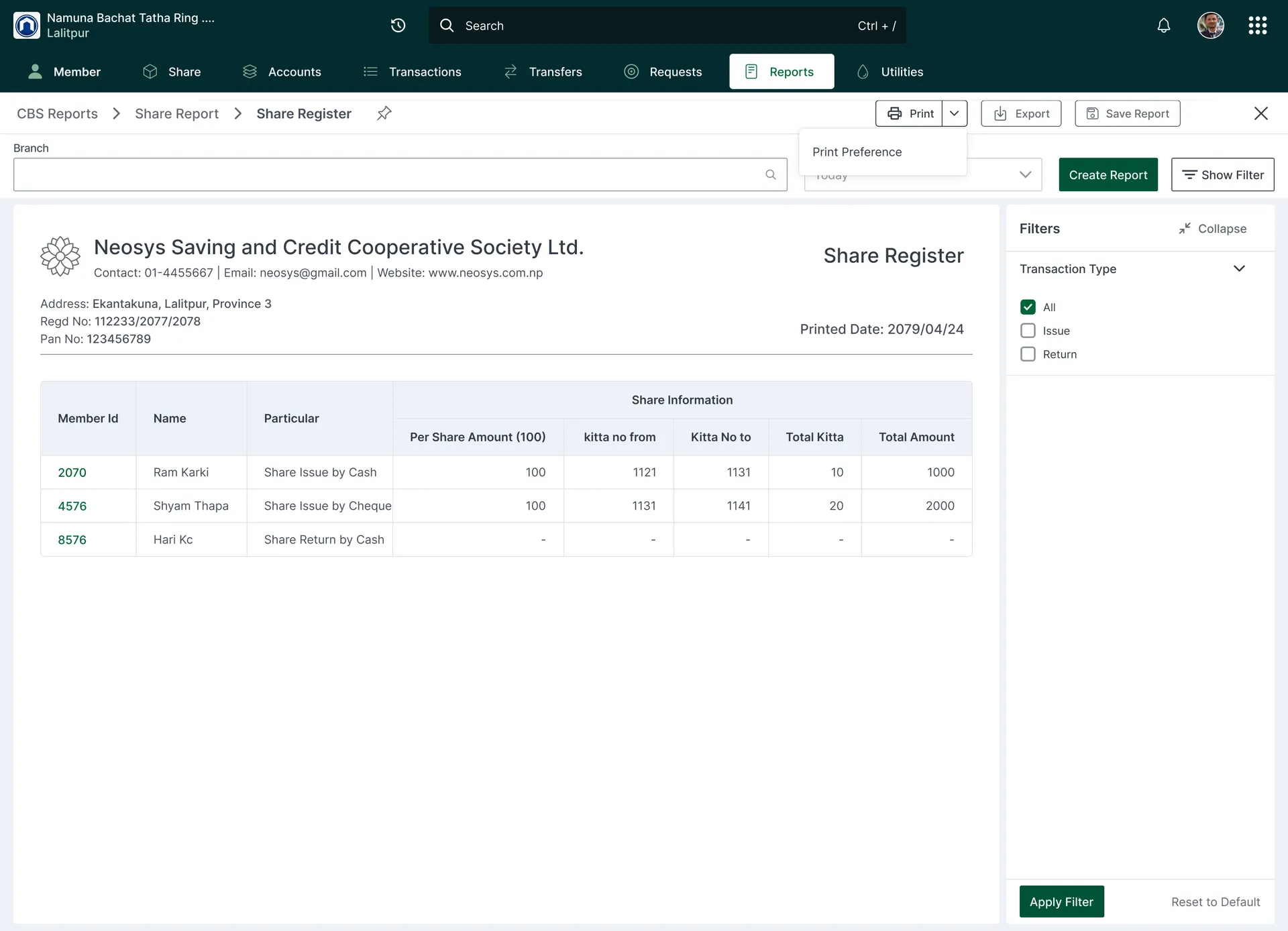Viewport: 1288px width, 931px height.
Task: Click the Member Id column header
Action: pos(88,418)
